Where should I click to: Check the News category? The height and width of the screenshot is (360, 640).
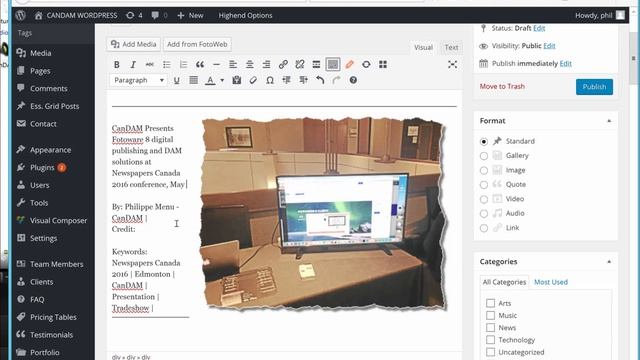(490, 328)
